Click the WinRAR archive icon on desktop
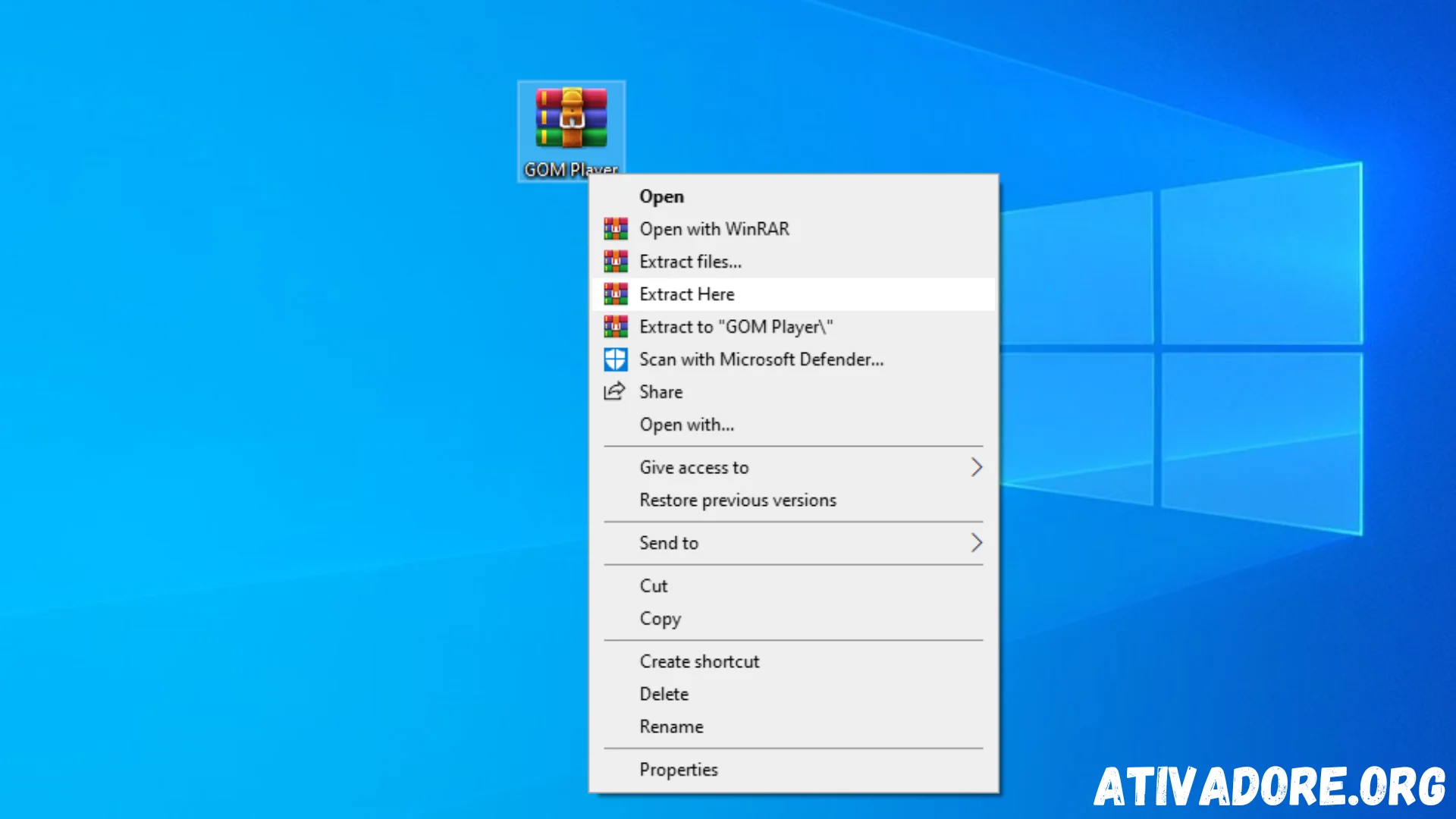Screen dimensions: 1456x819 click(x=571, y=119)
